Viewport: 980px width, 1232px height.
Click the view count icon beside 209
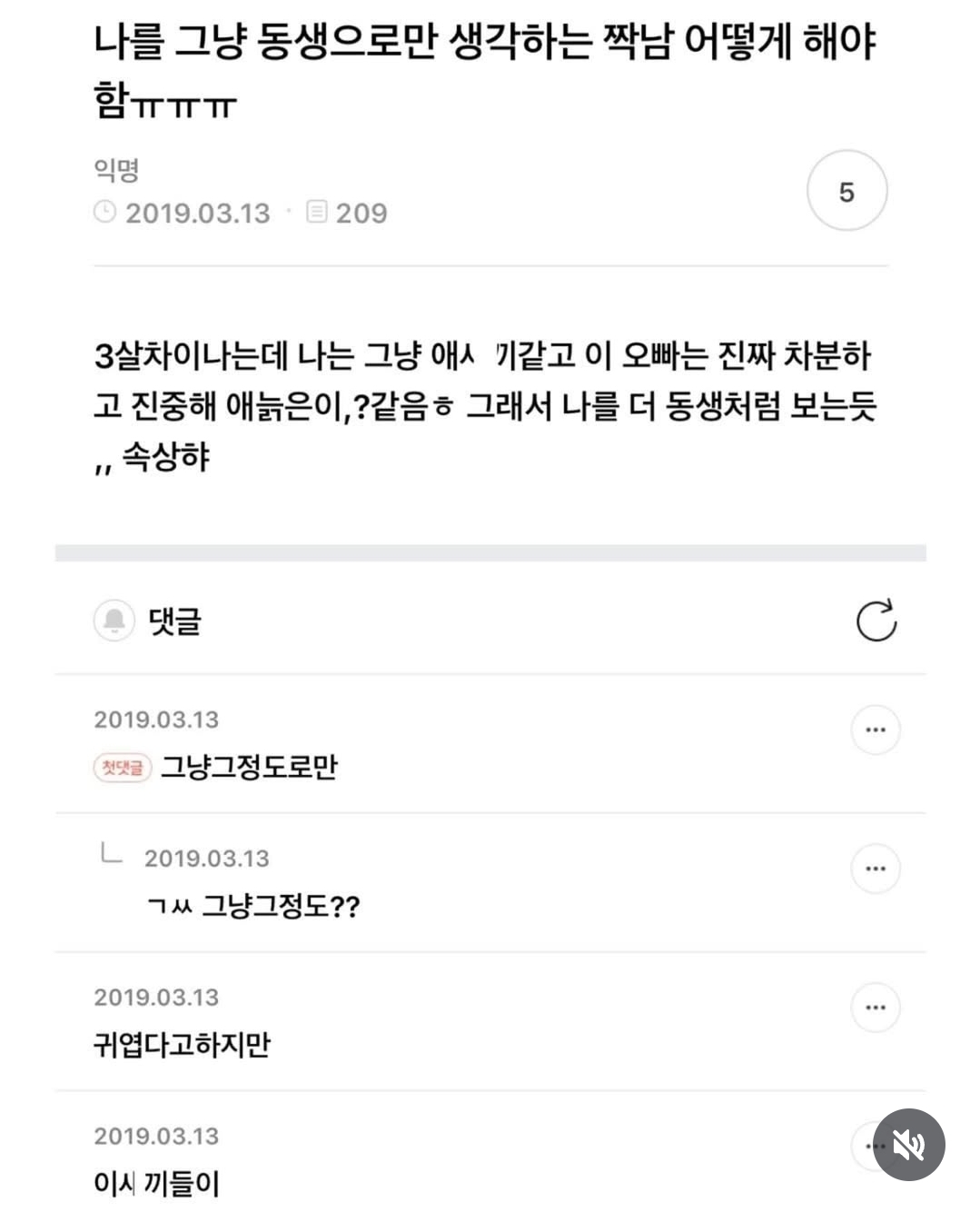(x=317, y=213)
